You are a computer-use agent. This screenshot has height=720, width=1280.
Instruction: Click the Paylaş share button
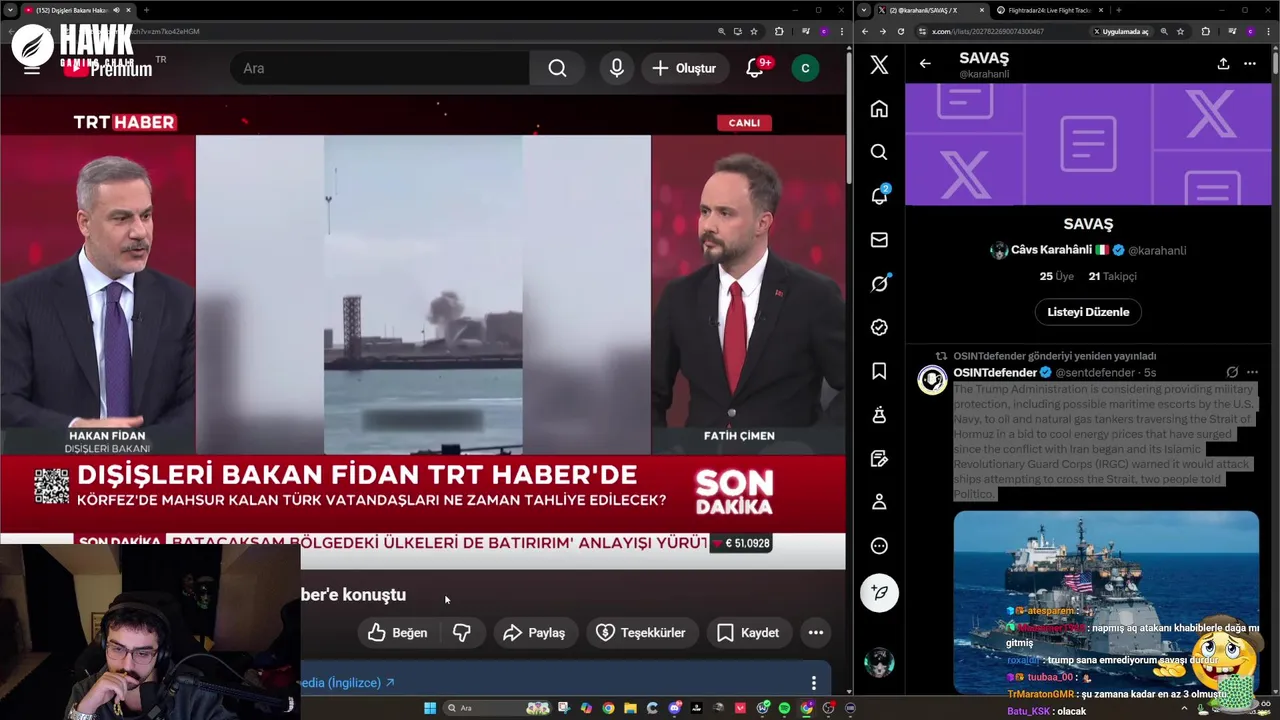click(x=534, y=632)
